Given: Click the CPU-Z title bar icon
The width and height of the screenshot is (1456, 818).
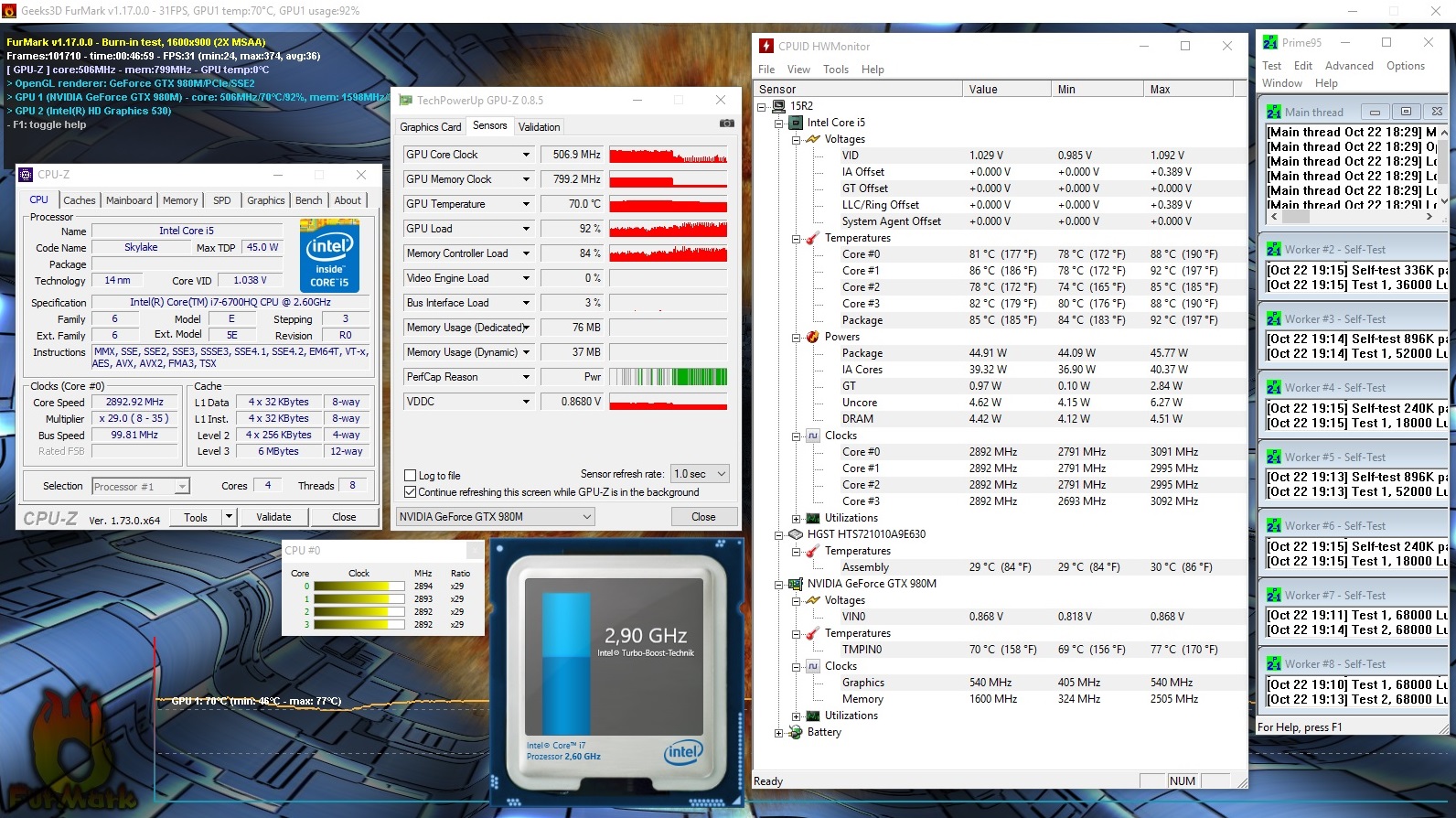Looking at the screenshot, I should tap(26, 175).
